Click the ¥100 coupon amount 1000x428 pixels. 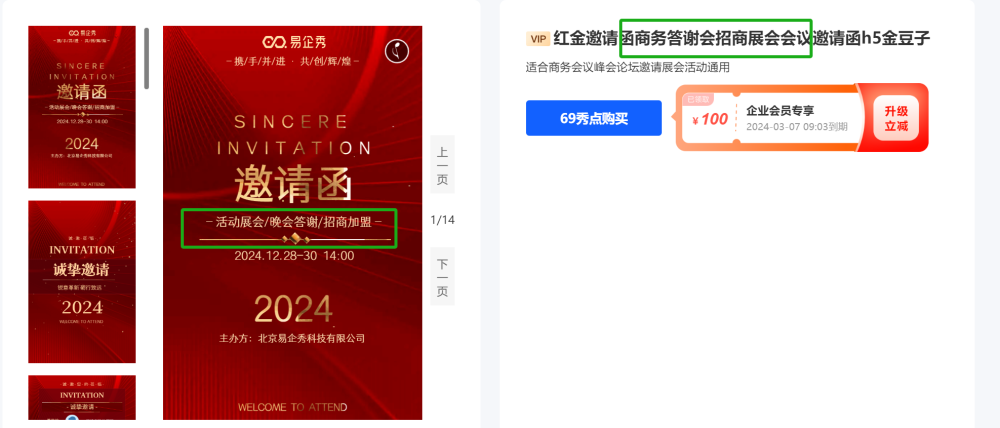pos(710,119)
